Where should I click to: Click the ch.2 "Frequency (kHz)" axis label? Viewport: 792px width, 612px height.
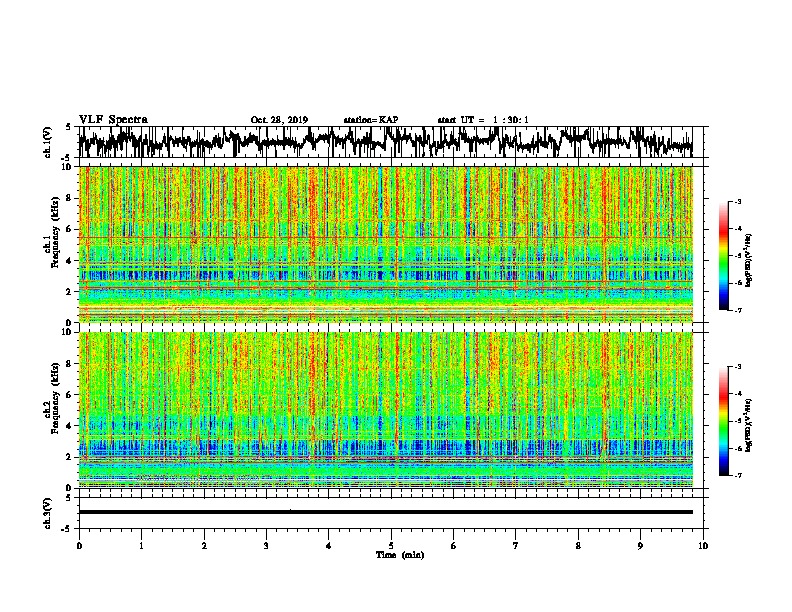[55, 398]
